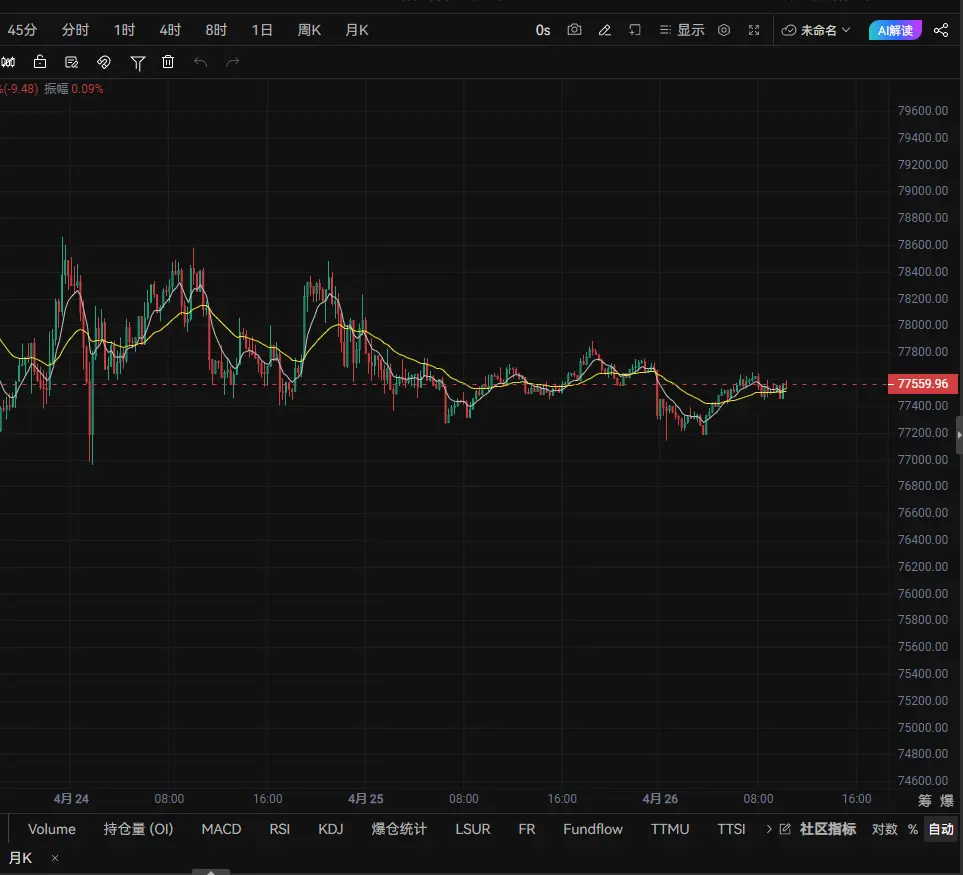Toggle the 持仓量 (OI) indicator
Viewport: 963px width, 875px height.
point(138,829)
